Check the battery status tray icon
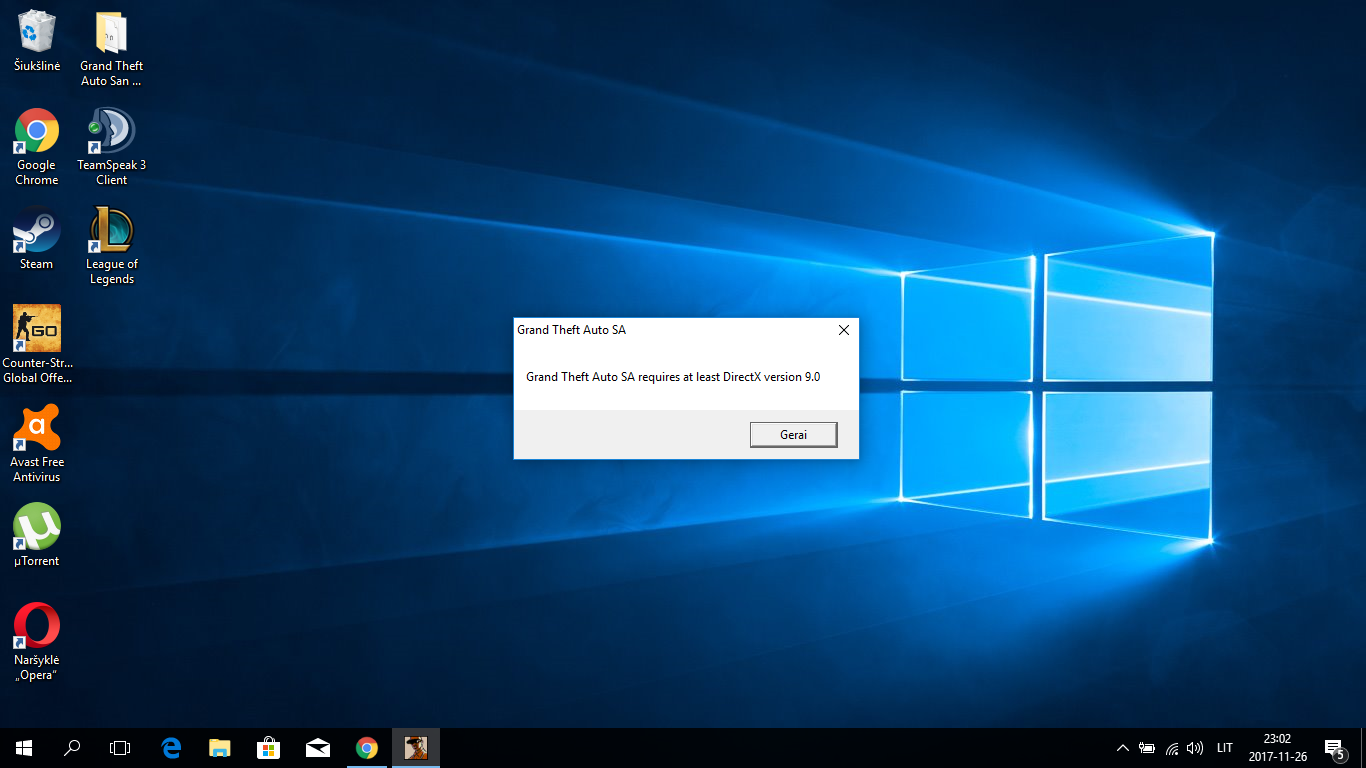 click(x=1147, y=748)
